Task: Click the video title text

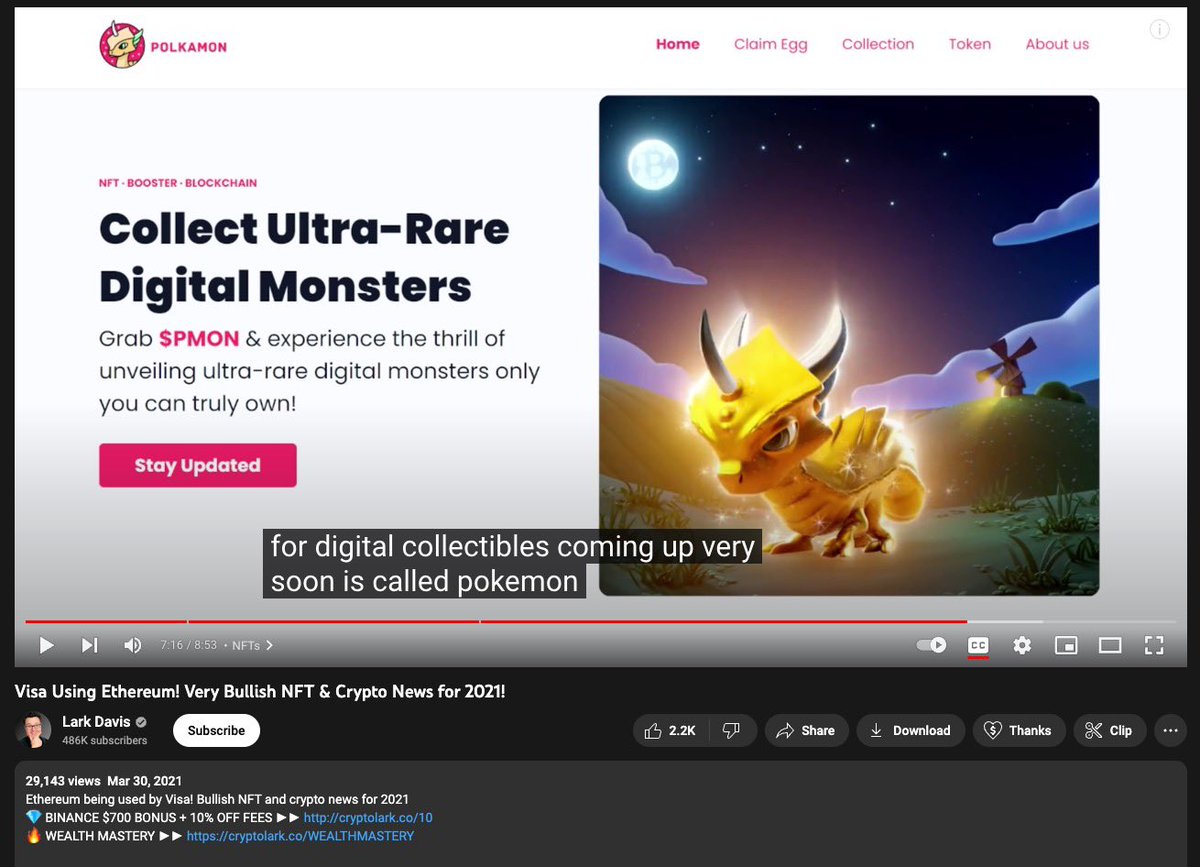Action: 260,692
